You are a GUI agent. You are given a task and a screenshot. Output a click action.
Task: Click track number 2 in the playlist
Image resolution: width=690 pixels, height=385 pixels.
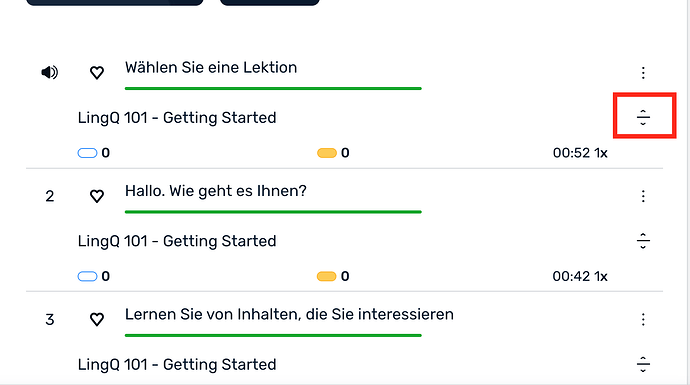pos(50,196)
